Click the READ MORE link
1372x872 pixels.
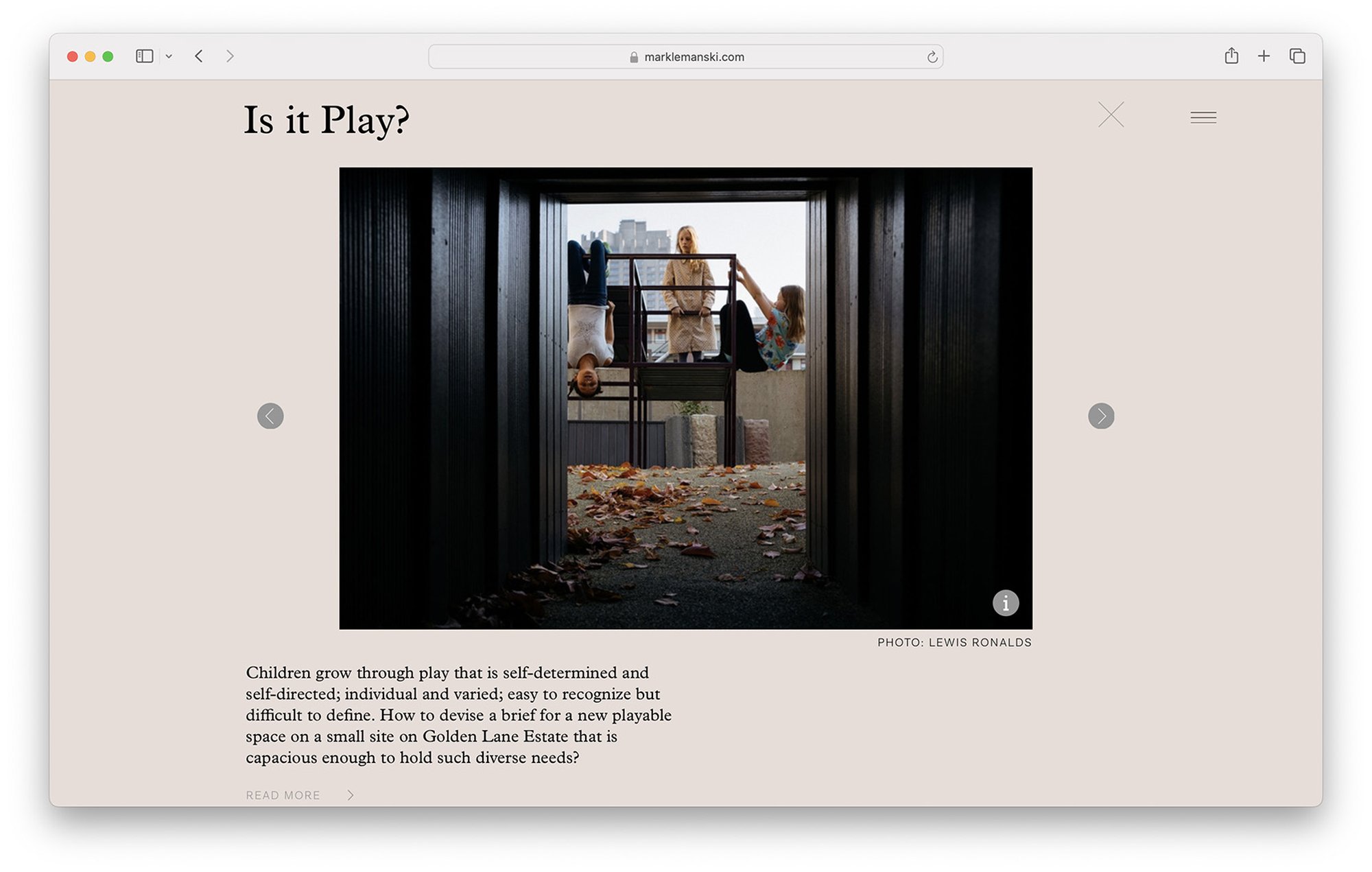(283, 795)
